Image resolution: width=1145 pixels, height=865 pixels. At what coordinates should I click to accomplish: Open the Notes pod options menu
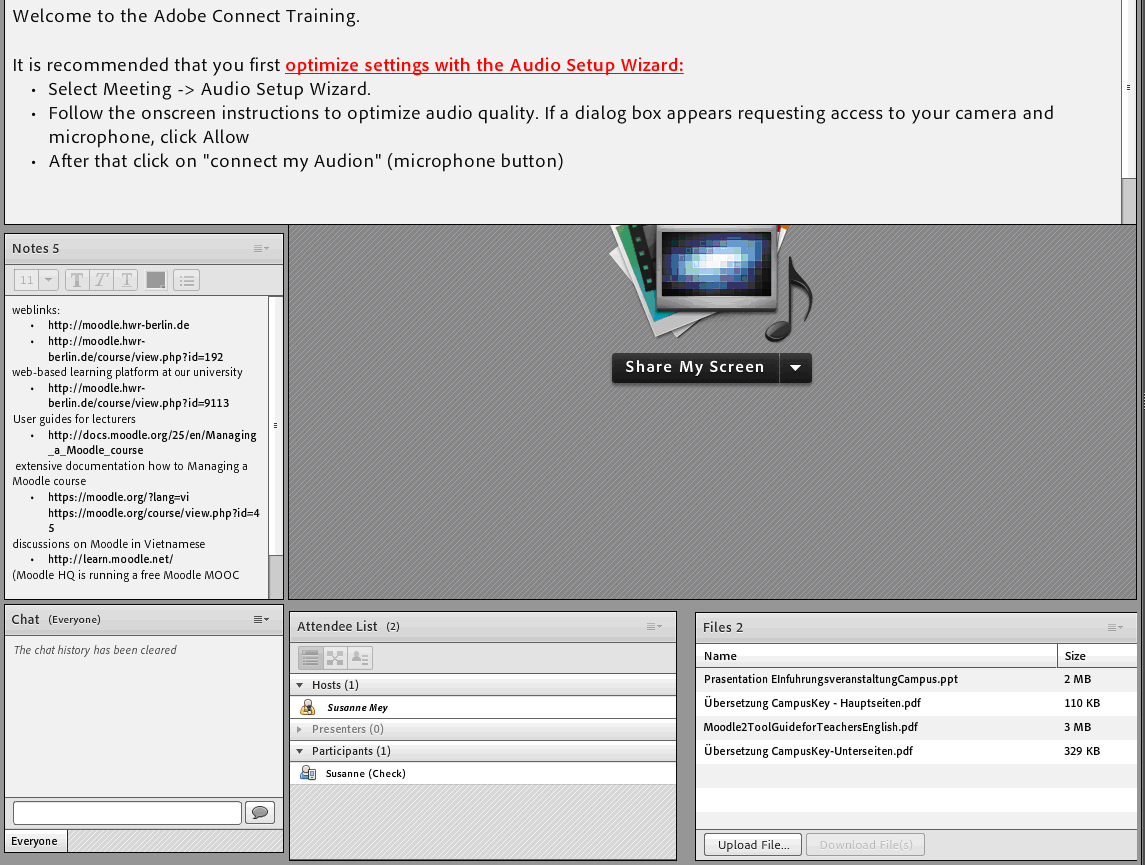point(261,248)
